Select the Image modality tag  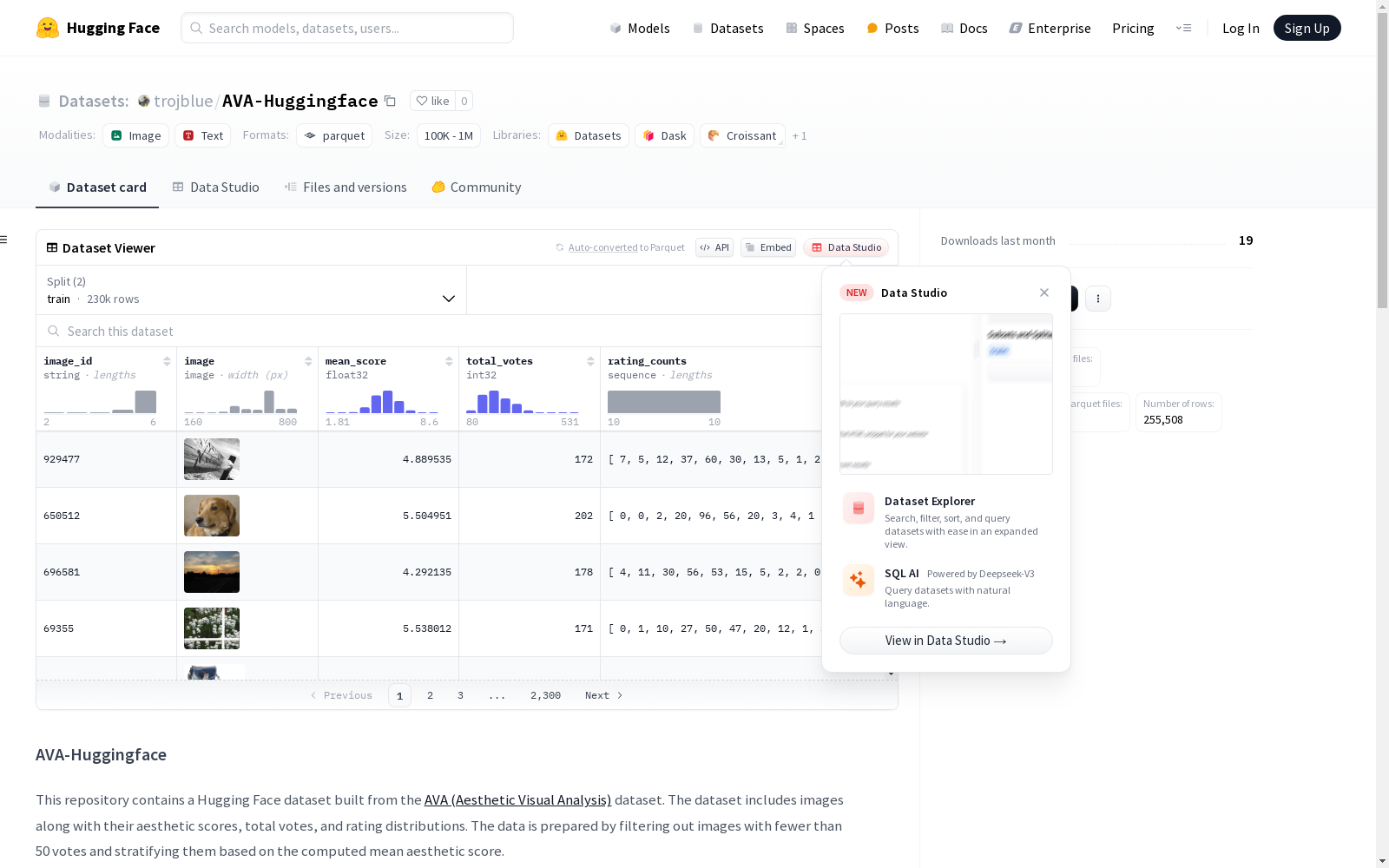click(x=136, y=135)
